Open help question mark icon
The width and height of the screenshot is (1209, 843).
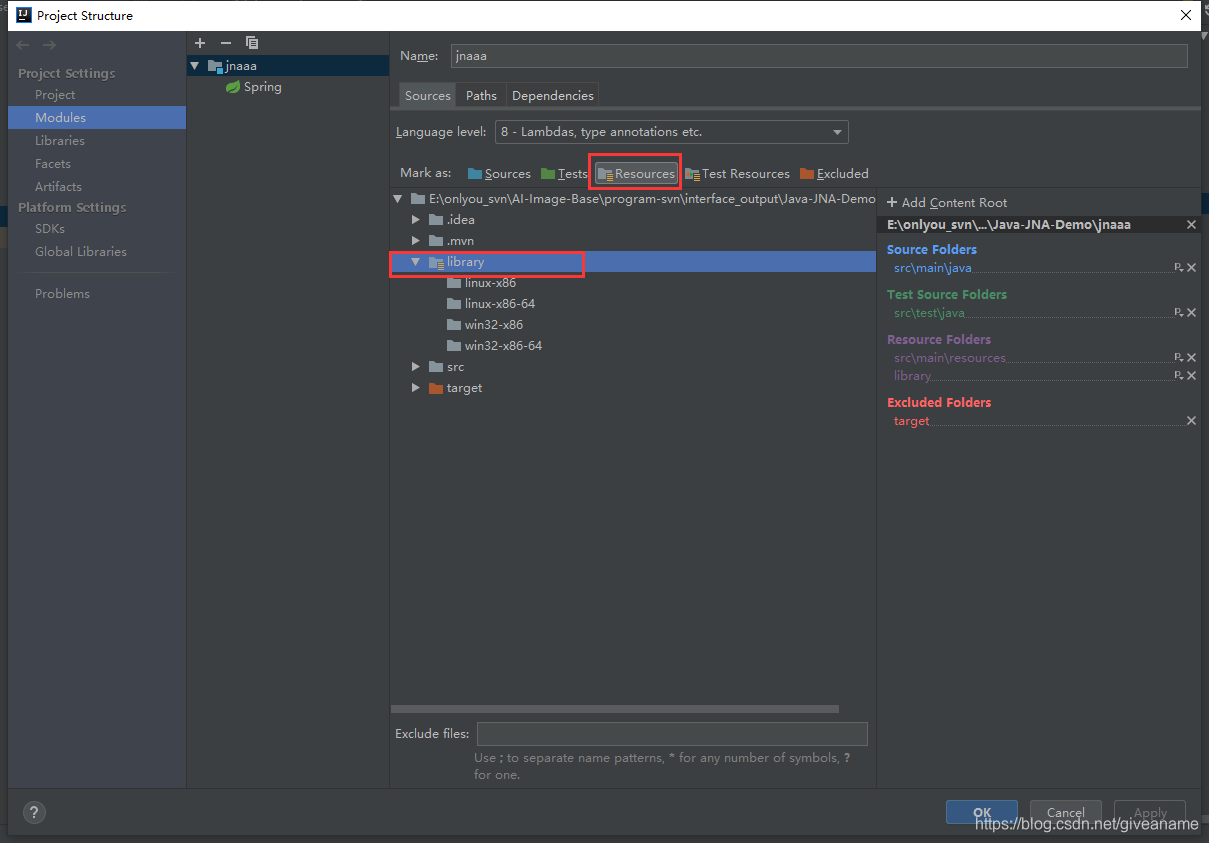coord(34,812)
